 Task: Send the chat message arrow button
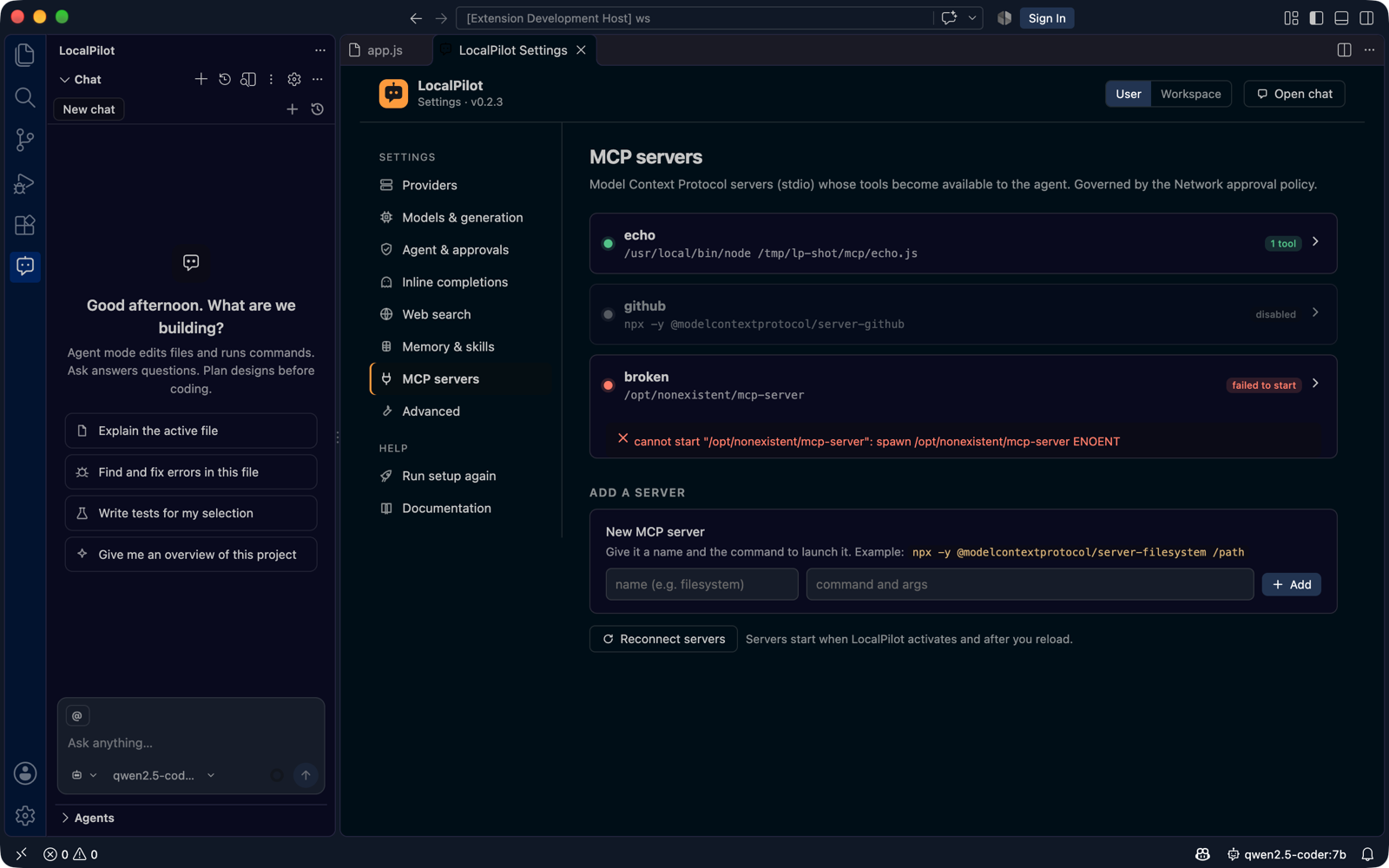click(306, 775)
